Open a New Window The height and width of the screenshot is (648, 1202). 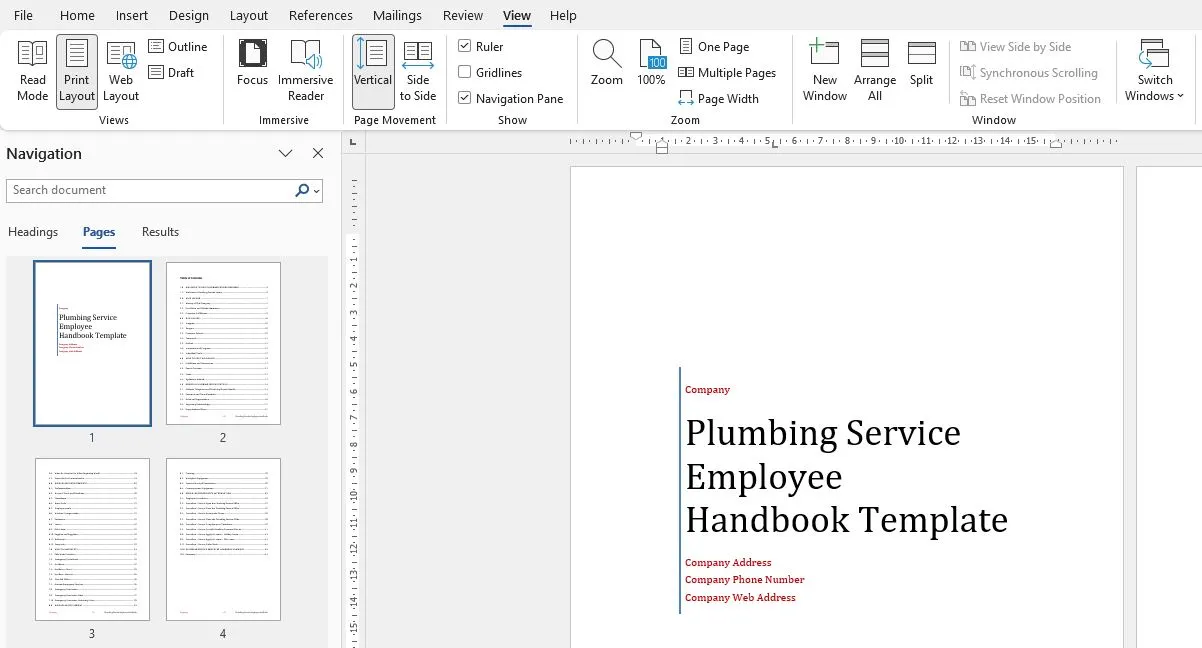(825, 71)
